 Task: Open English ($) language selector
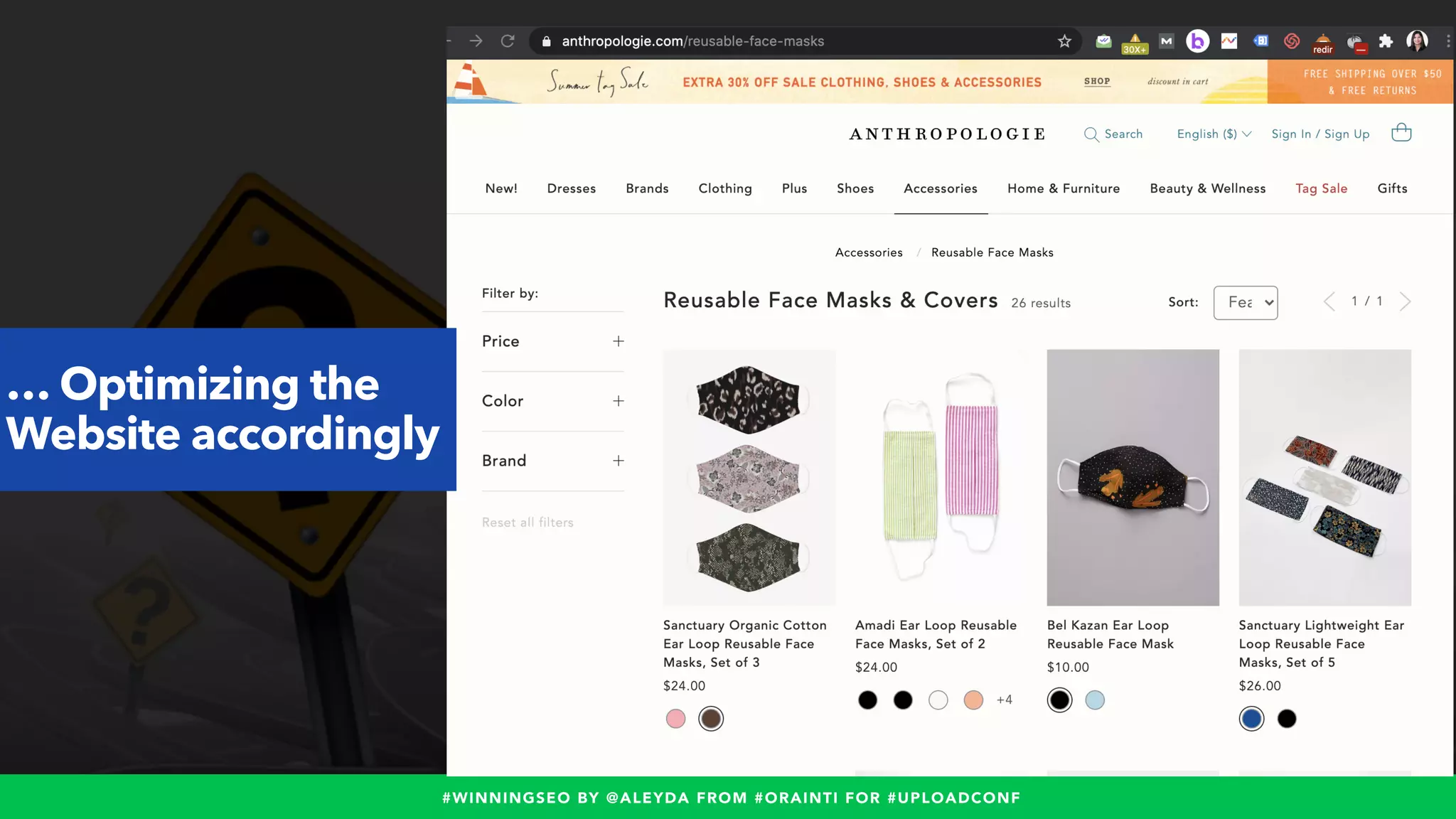click(x=1214, y=134)
